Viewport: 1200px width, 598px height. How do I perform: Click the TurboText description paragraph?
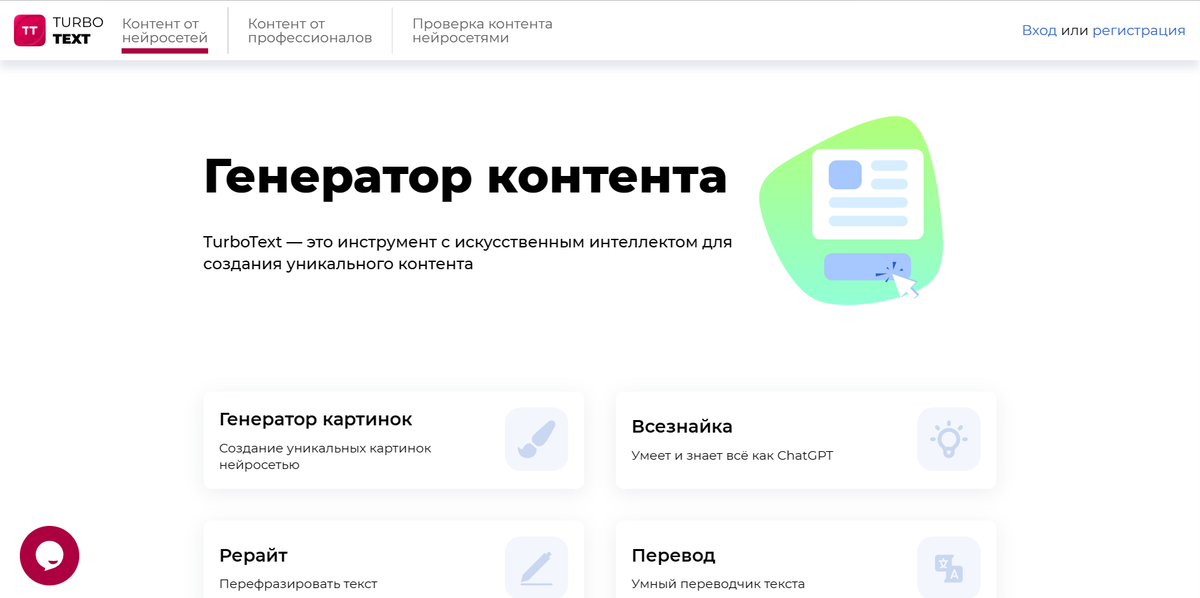pyautogui.click(x=468, y=254)
